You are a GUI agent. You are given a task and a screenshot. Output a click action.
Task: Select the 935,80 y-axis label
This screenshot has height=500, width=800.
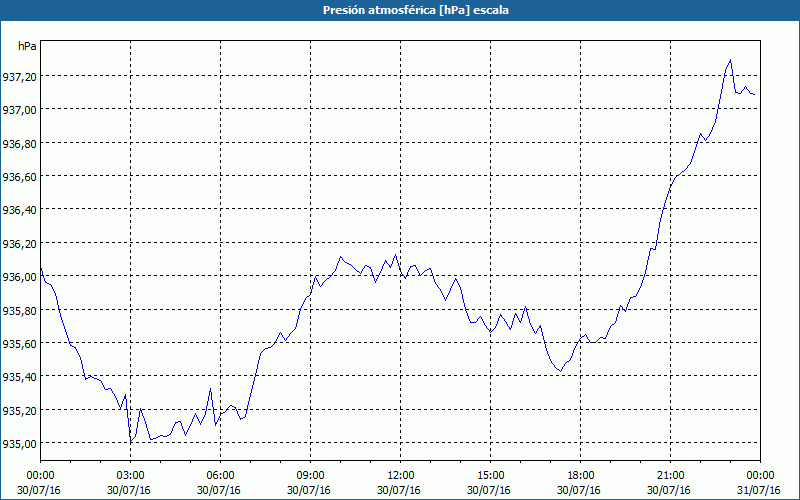point(19,310)
